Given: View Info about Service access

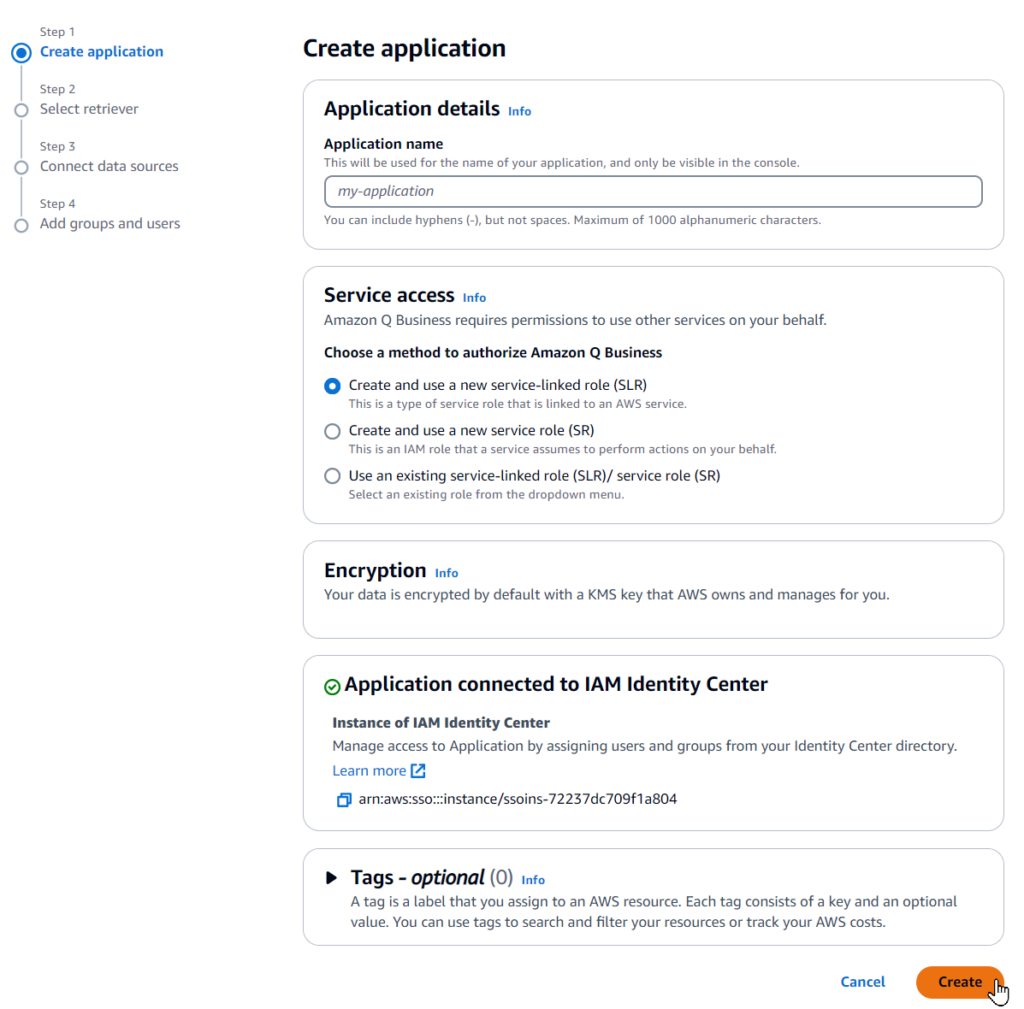Looking at the screenshot, I should [474, 297].
